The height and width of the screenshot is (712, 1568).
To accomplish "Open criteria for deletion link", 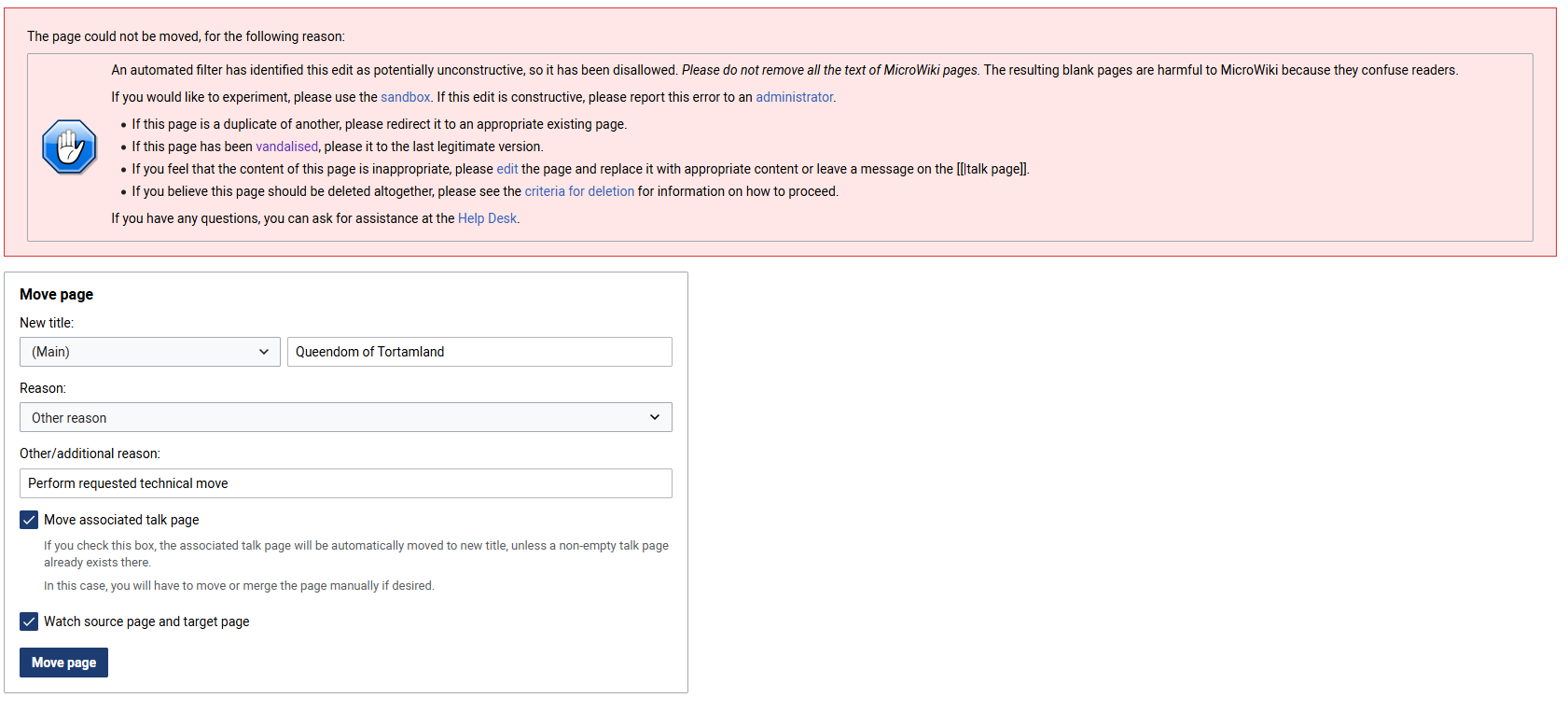I will (579, 191).
